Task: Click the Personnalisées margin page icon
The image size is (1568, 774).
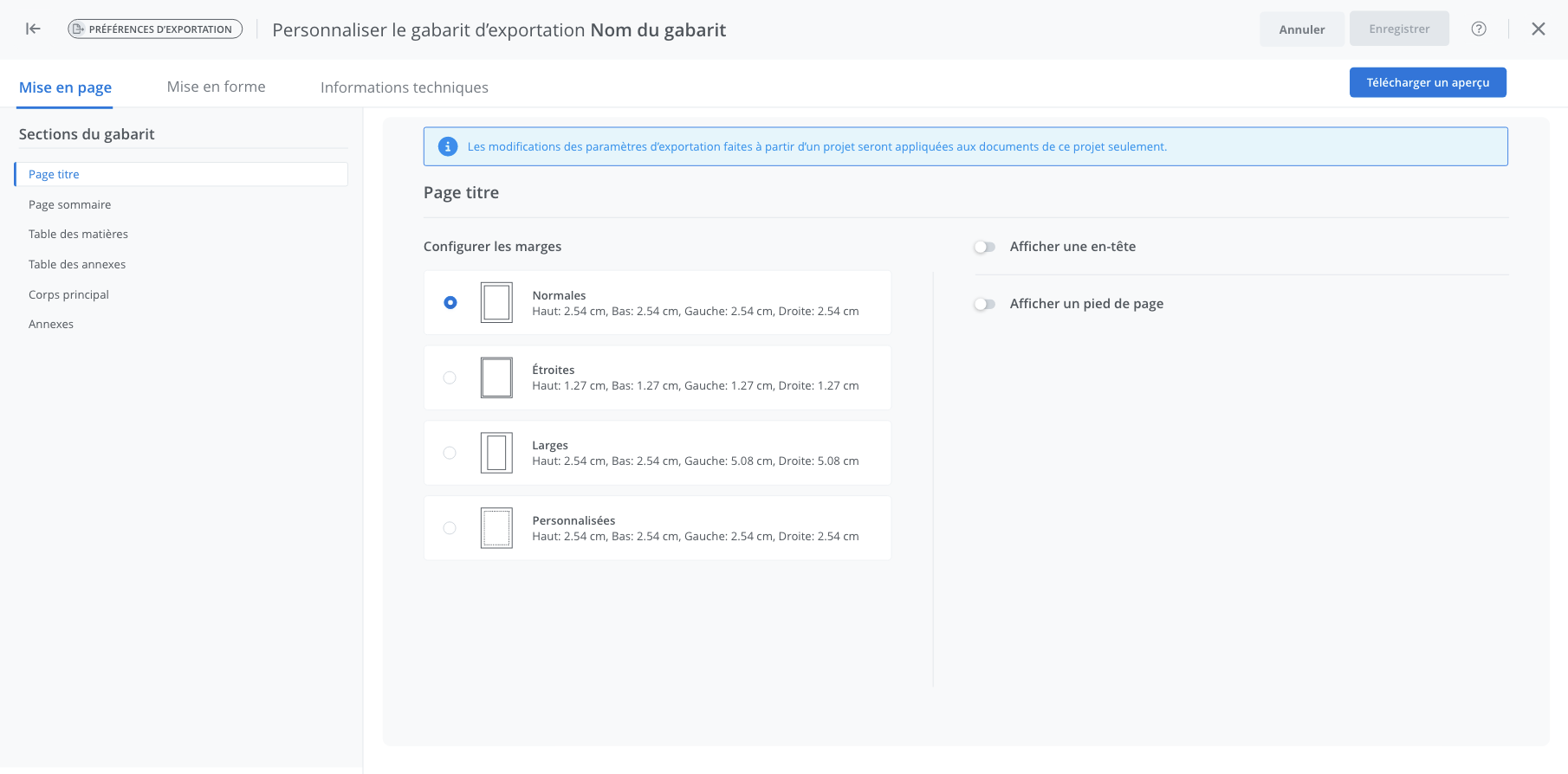Action: pyautogui.click(x=496, y=528)
